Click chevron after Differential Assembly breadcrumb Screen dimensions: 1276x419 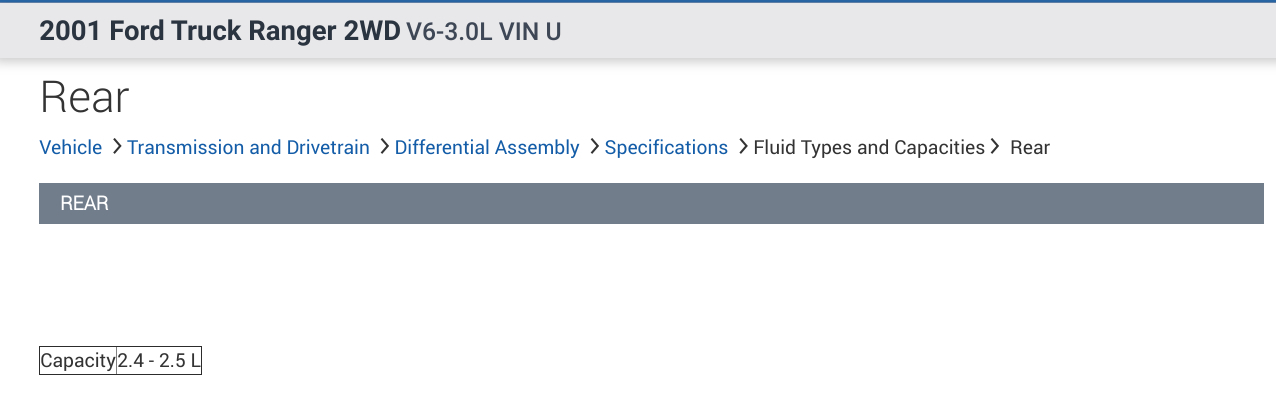(x=595, y=147)
